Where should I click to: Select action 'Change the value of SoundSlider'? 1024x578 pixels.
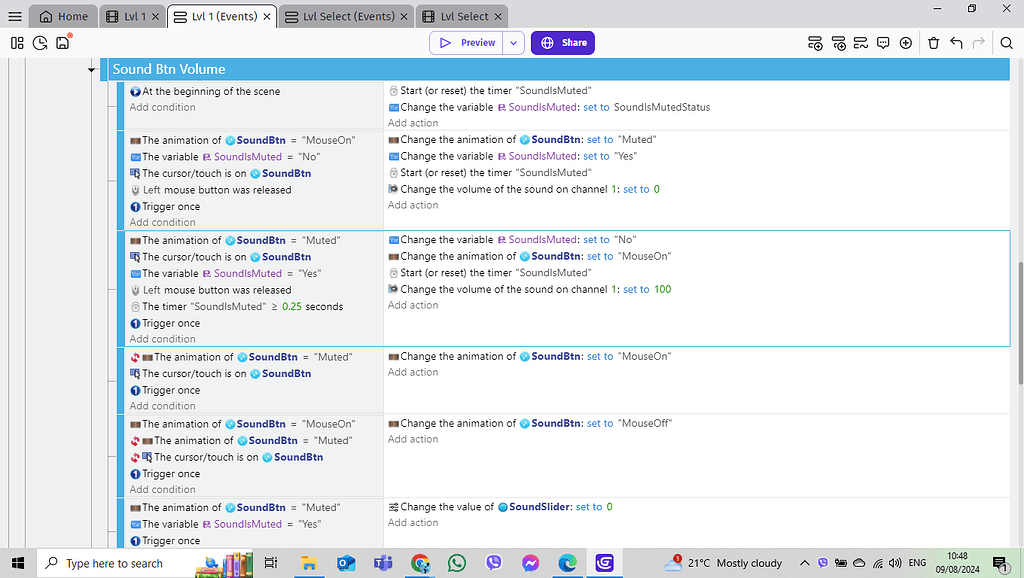(500, 507)
